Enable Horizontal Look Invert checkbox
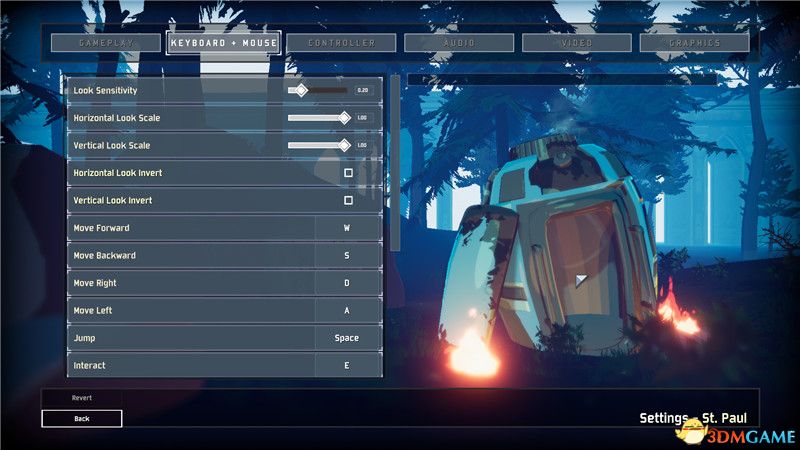 (x=348, y=173)
